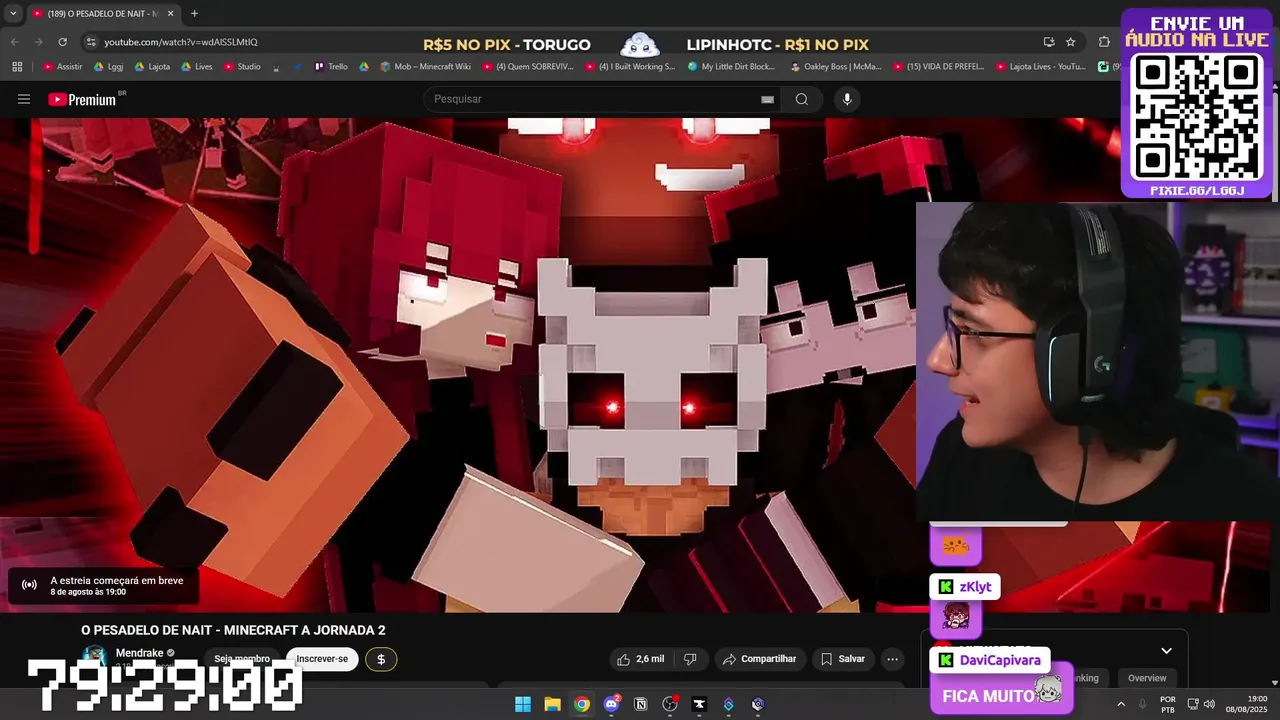The image size is (1280, 720).
Task: Click the search magnifier button
Action: (x=802, y=99)
